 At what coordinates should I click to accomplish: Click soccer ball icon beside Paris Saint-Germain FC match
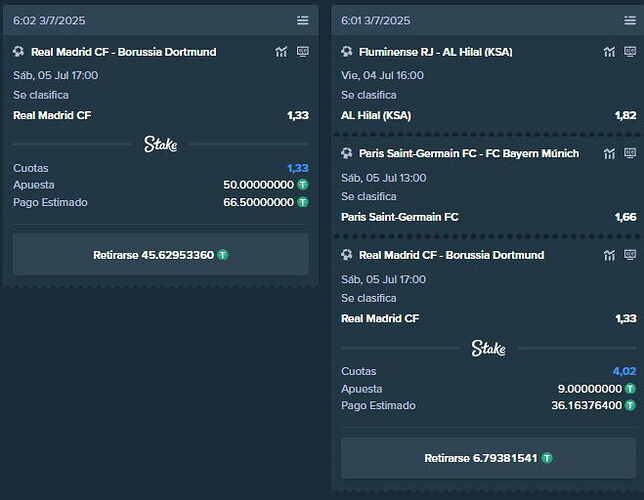click(x=347, y=153)
